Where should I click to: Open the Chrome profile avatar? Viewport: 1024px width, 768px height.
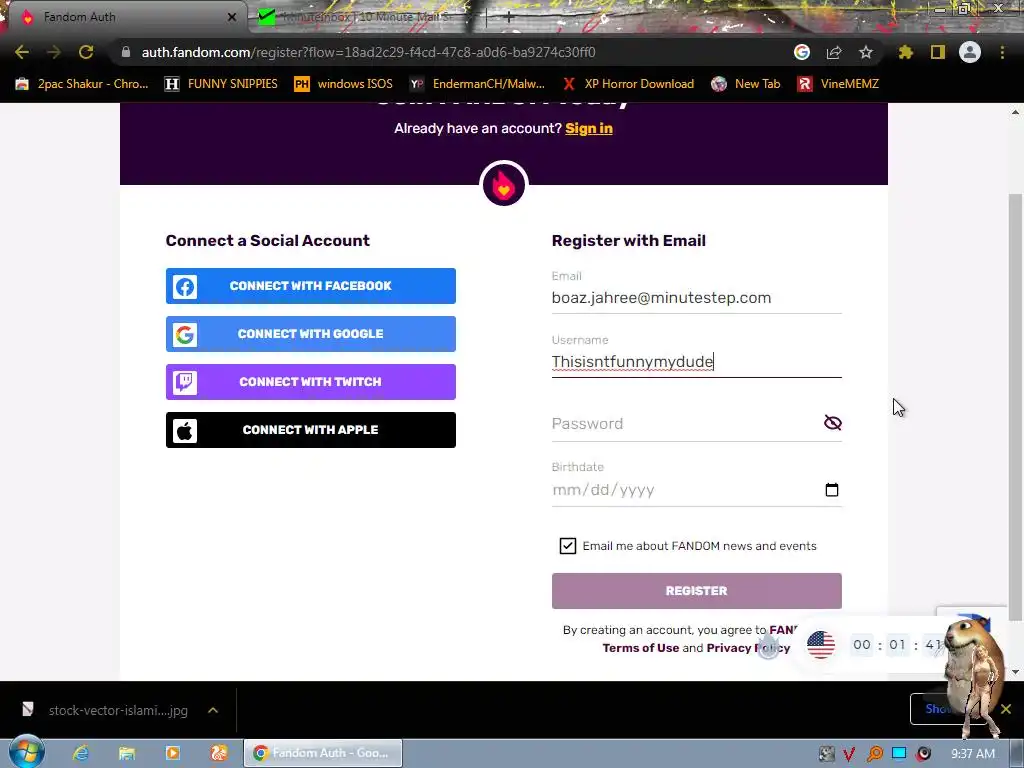pyautogui.click(x=970, y=52)
